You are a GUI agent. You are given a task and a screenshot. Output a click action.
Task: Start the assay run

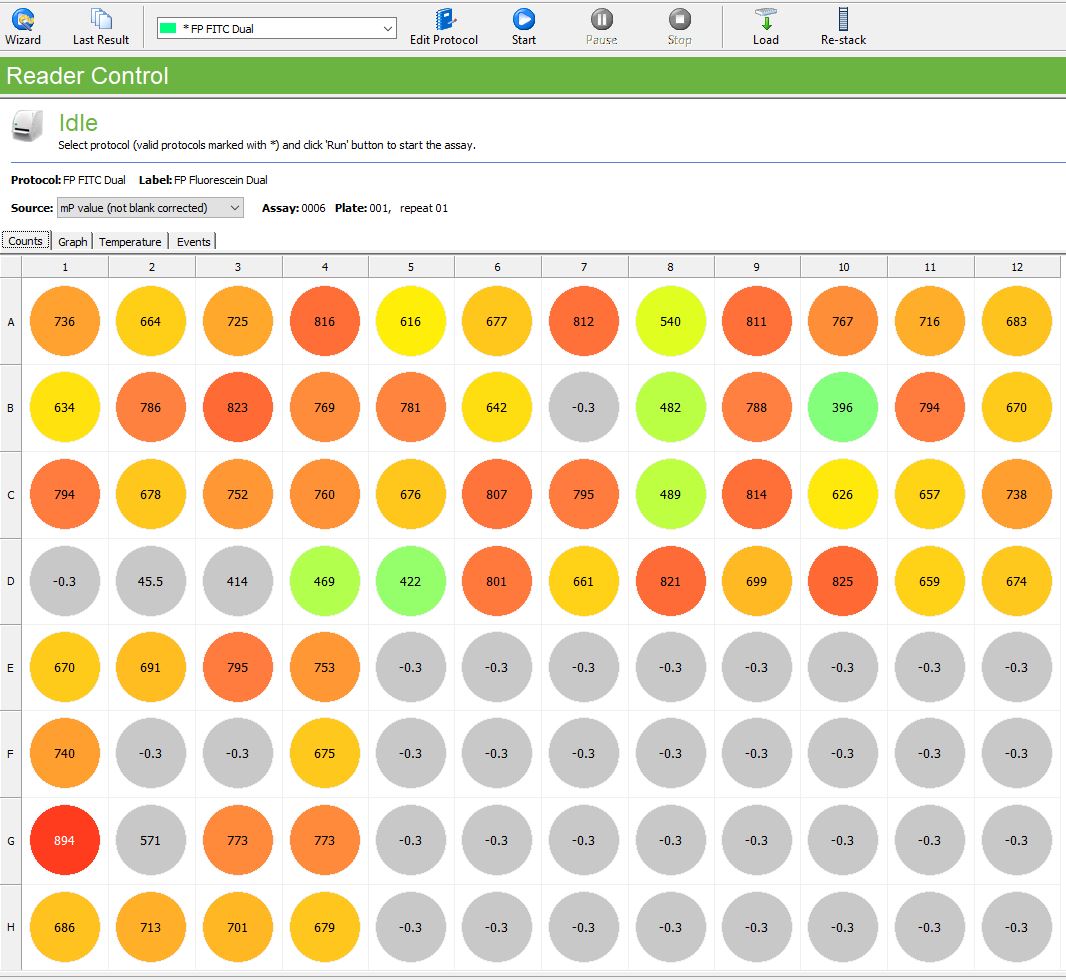pyautogui.click(x=524, y=26)
